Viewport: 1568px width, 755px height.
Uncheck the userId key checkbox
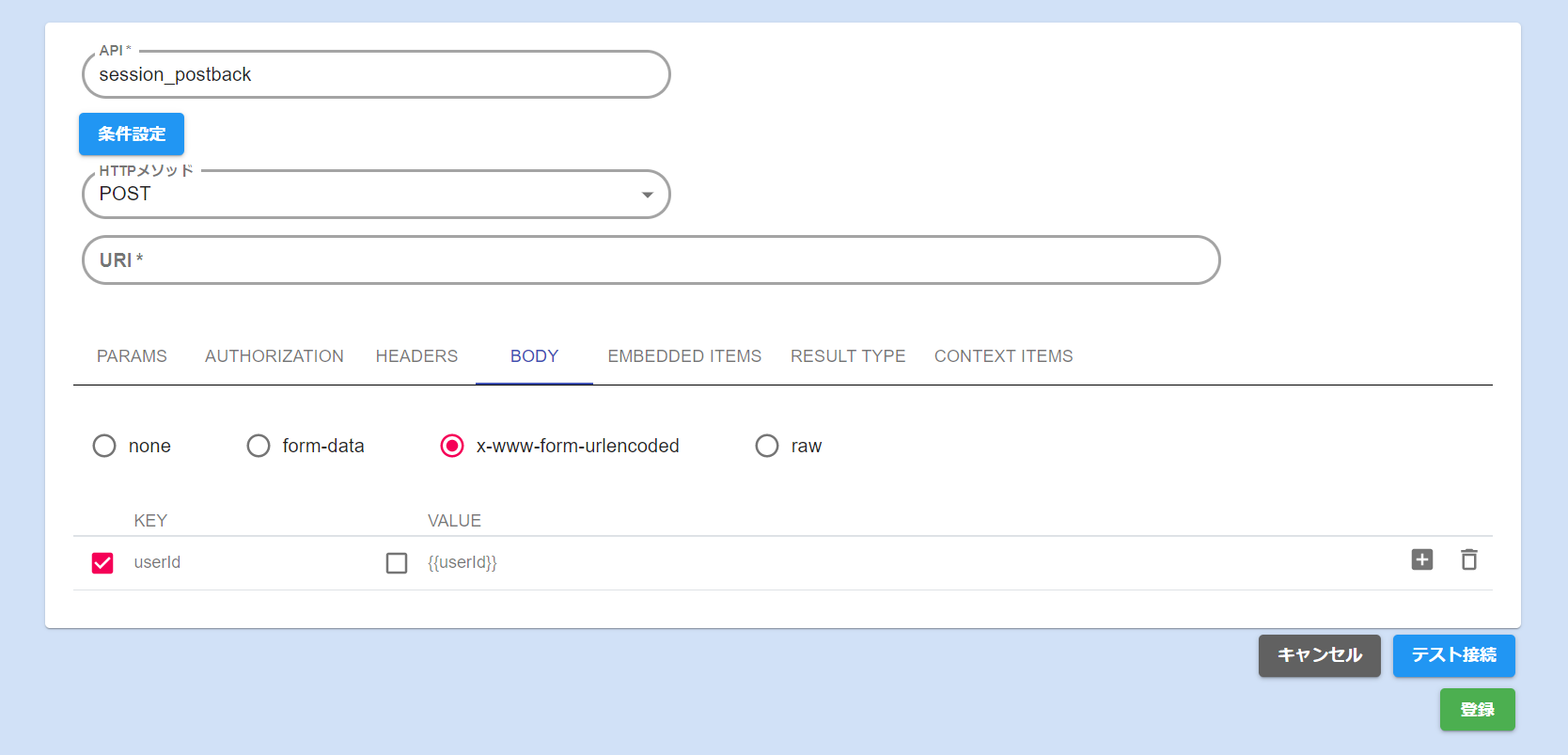[x=102, y=562]
